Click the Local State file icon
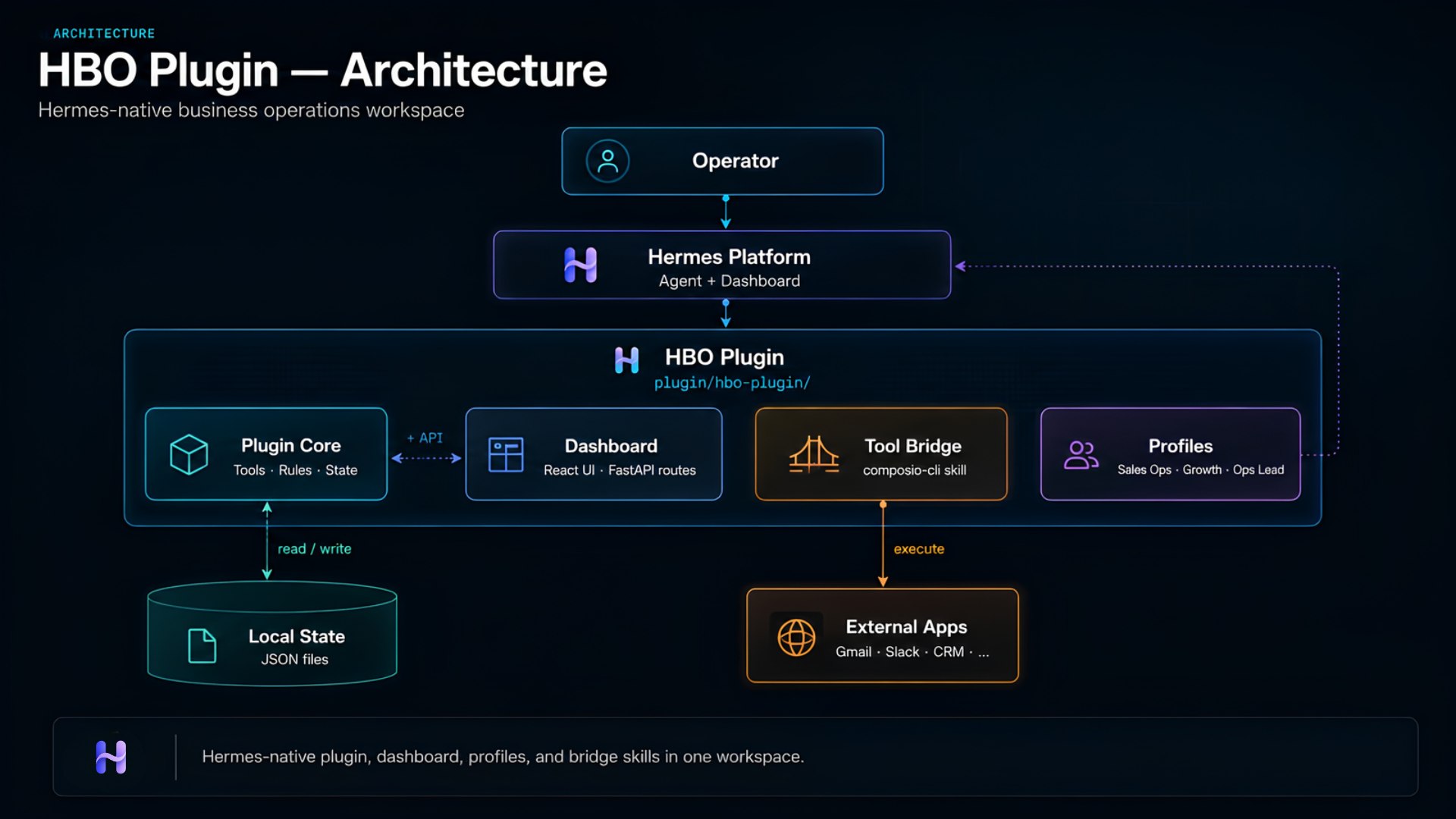The height and width of the screenshot is (819, 1456). (202, 646)
